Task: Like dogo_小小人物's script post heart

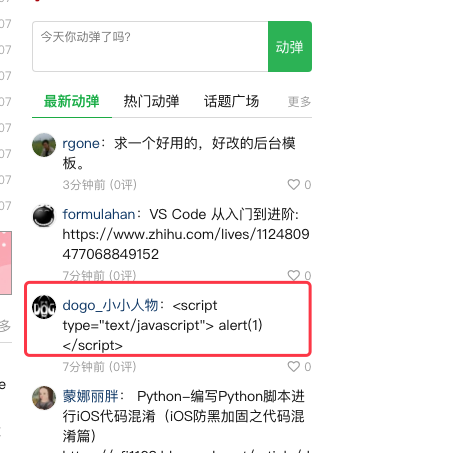Action: 294,366
